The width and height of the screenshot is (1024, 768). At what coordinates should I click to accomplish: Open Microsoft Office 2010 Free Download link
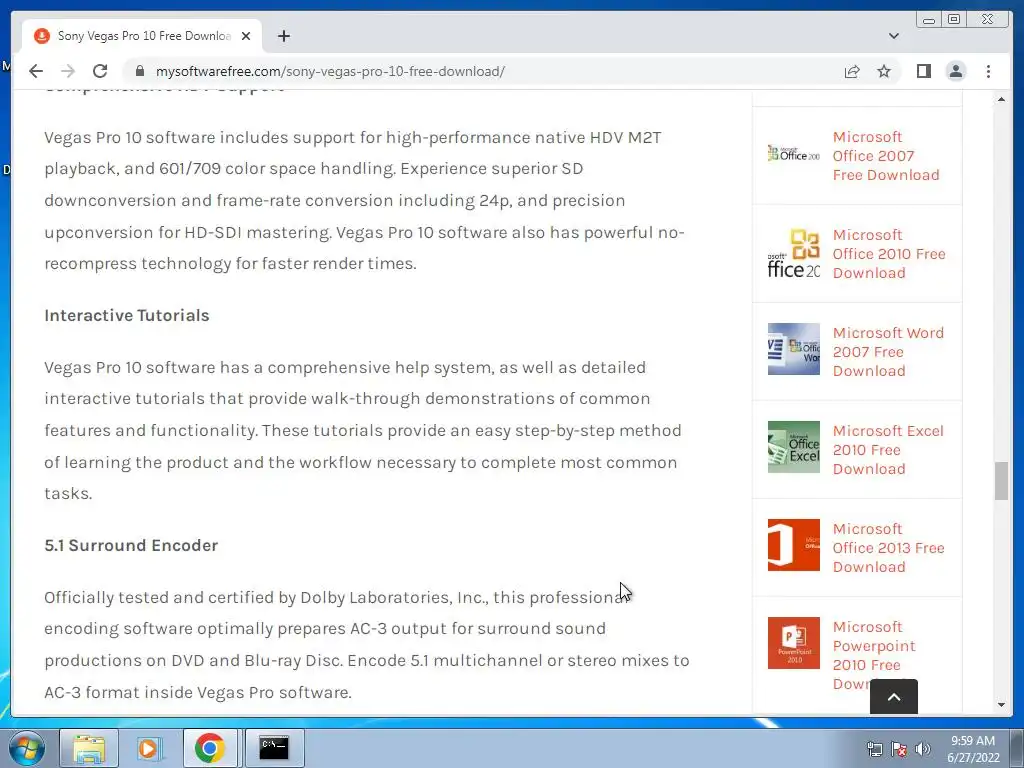click(889, 253)
